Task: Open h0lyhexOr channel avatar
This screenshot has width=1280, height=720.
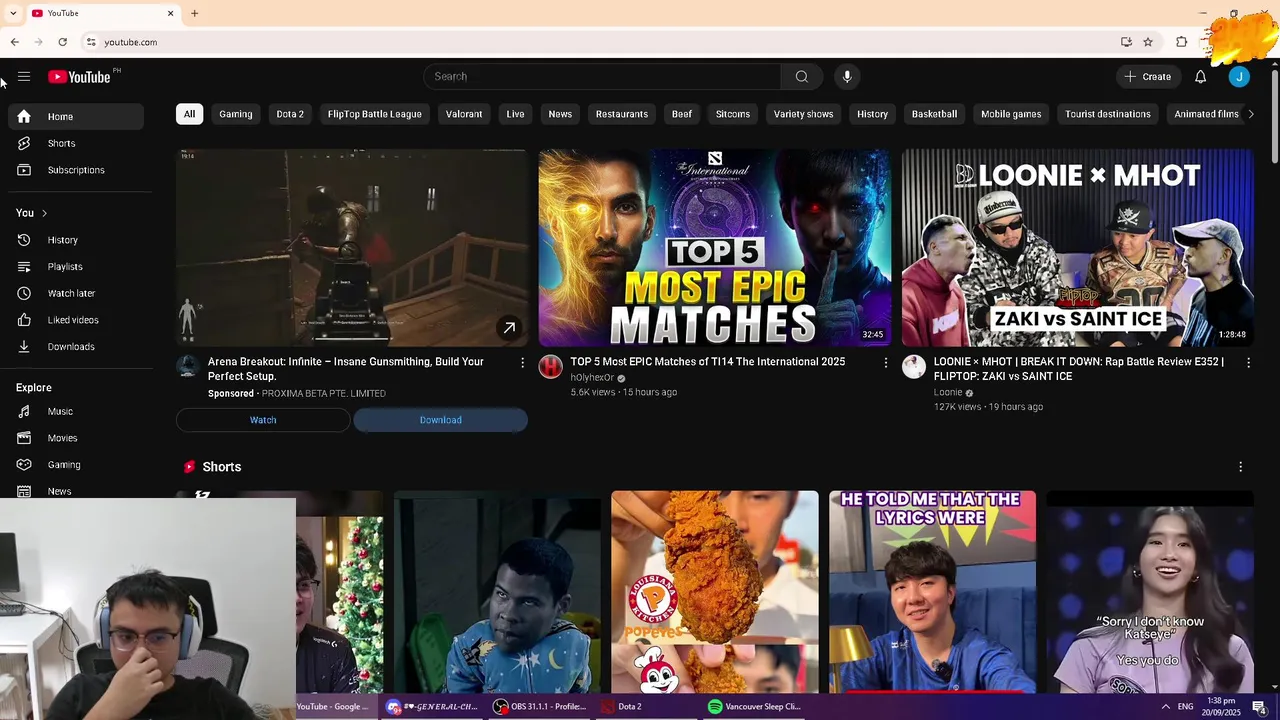Action: [x=551, y=367]
